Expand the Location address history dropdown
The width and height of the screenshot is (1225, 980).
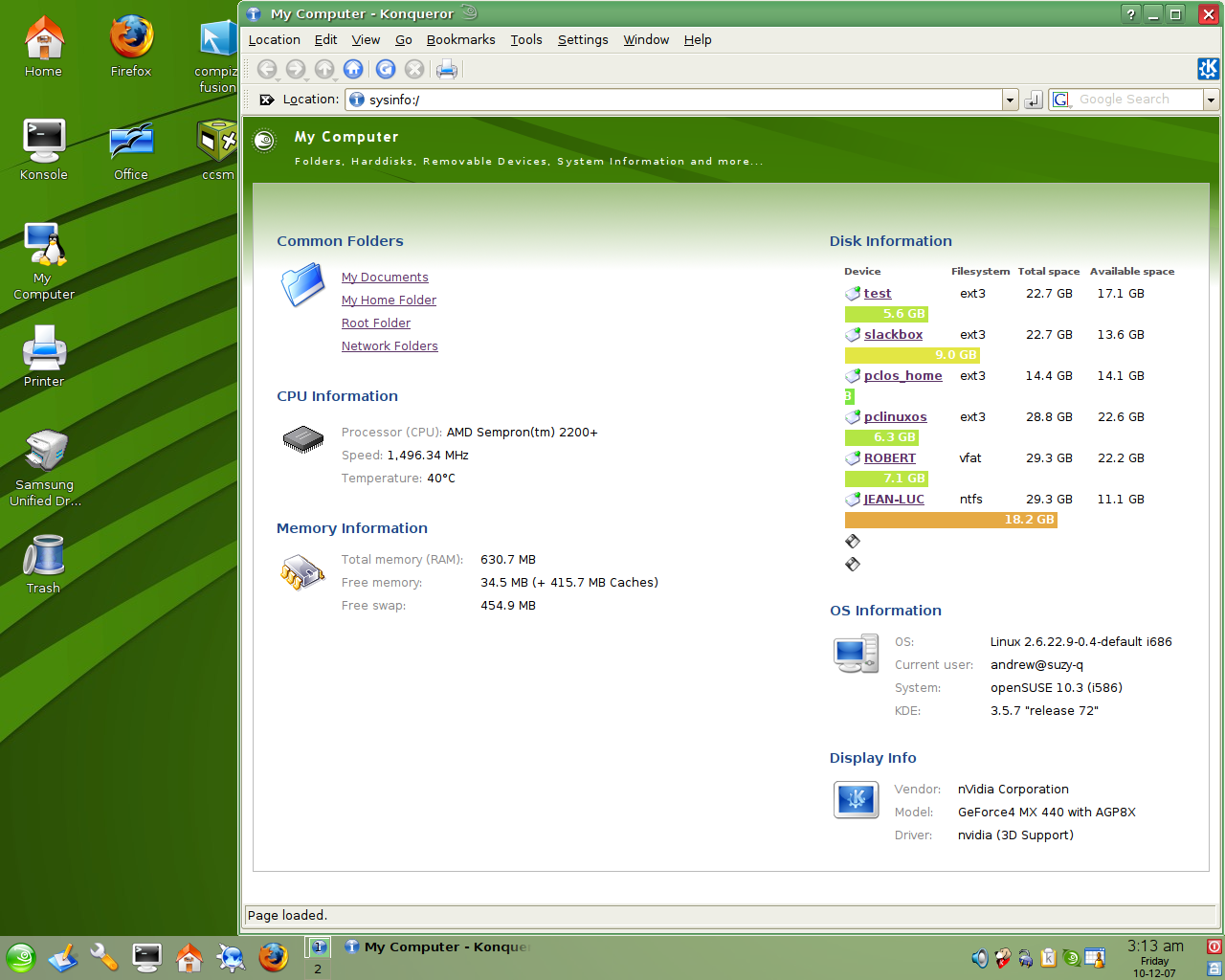click(x=1010, y=100)
